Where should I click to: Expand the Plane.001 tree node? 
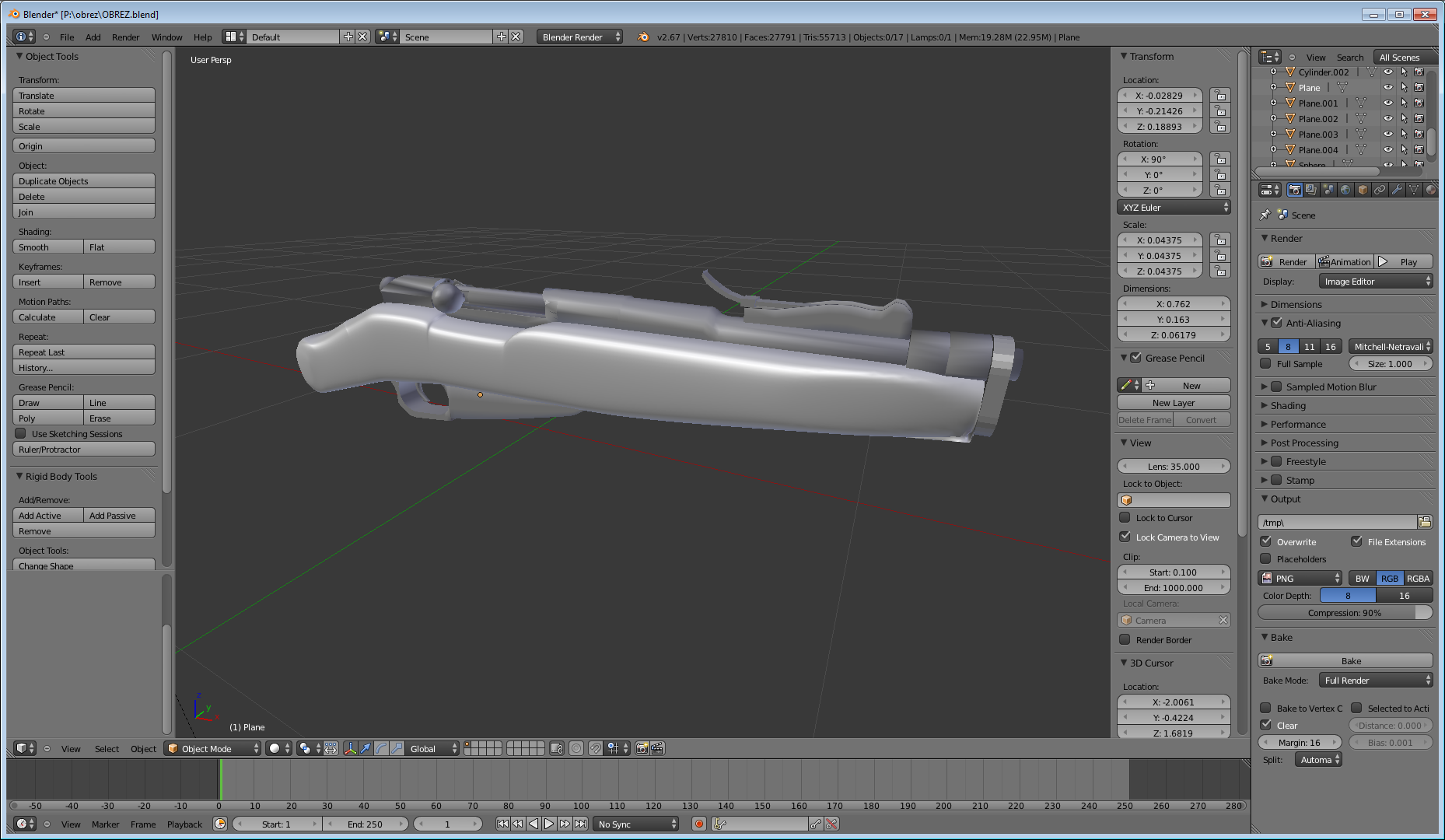[1273, 103]
